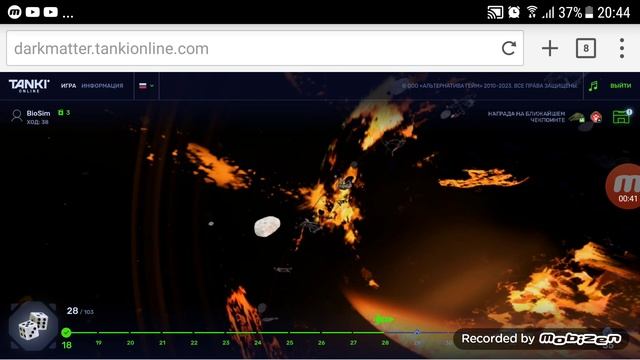Open the green shop icon with notification
The width and height of the screenshot is (640, 360).
[x=622, y=117]
